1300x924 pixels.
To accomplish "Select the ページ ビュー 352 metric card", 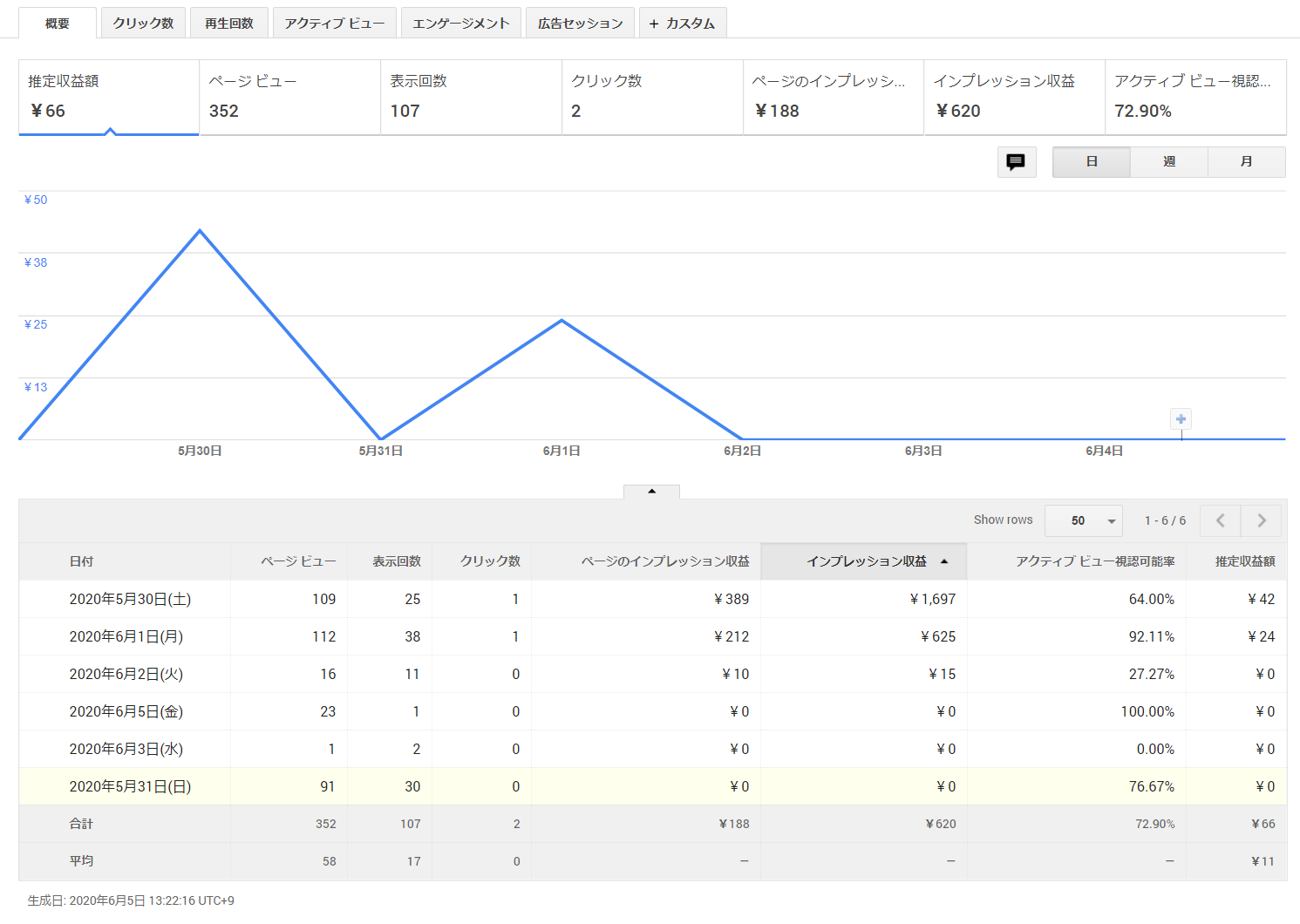I will click(289, 97).
